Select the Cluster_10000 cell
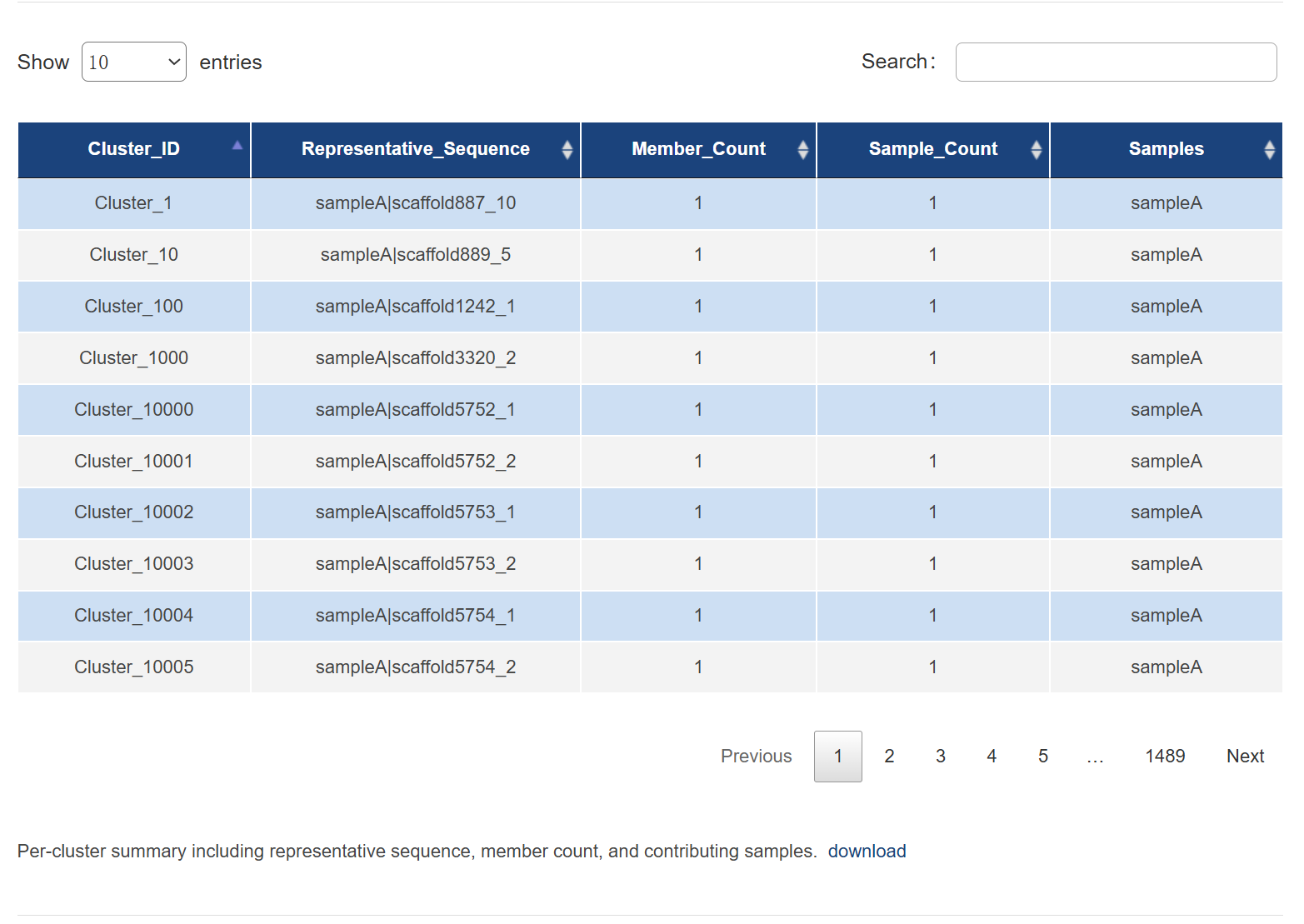The image size is (1304, 924). tap(134, 410)
